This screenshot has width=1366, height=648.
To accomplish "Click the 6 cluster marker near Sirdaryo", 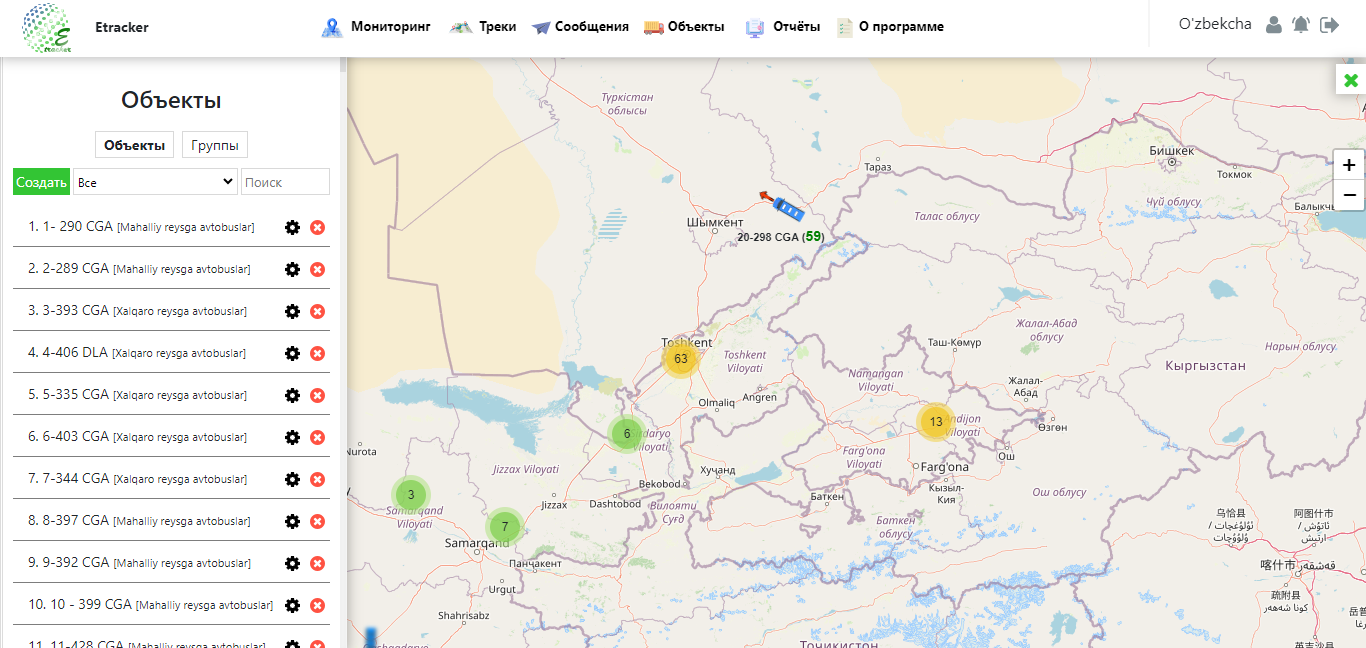I will point(627,434).
